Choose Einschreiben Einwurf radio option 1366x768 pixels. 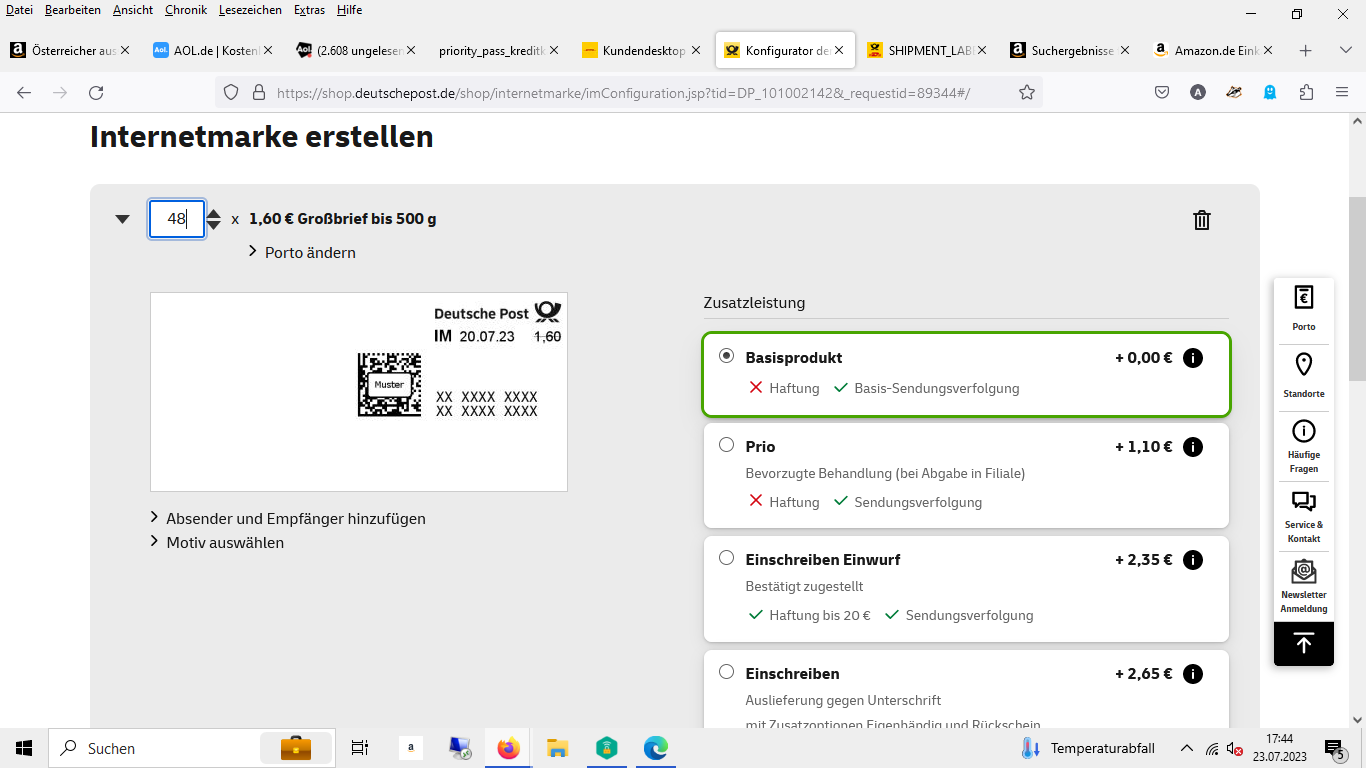point(726,558)
